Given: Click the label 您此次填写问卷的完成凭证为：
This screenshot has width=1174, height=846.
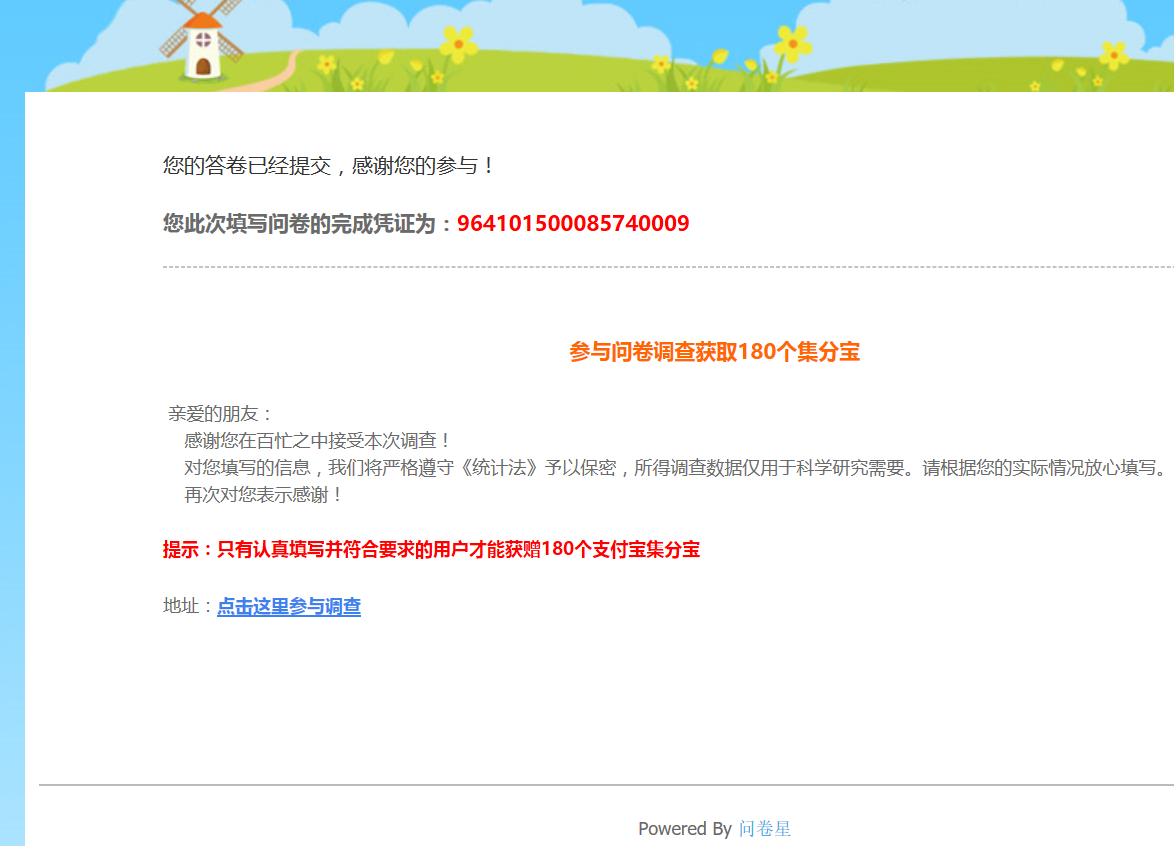Looking at the screenshot, I should [x=309, y=224].
